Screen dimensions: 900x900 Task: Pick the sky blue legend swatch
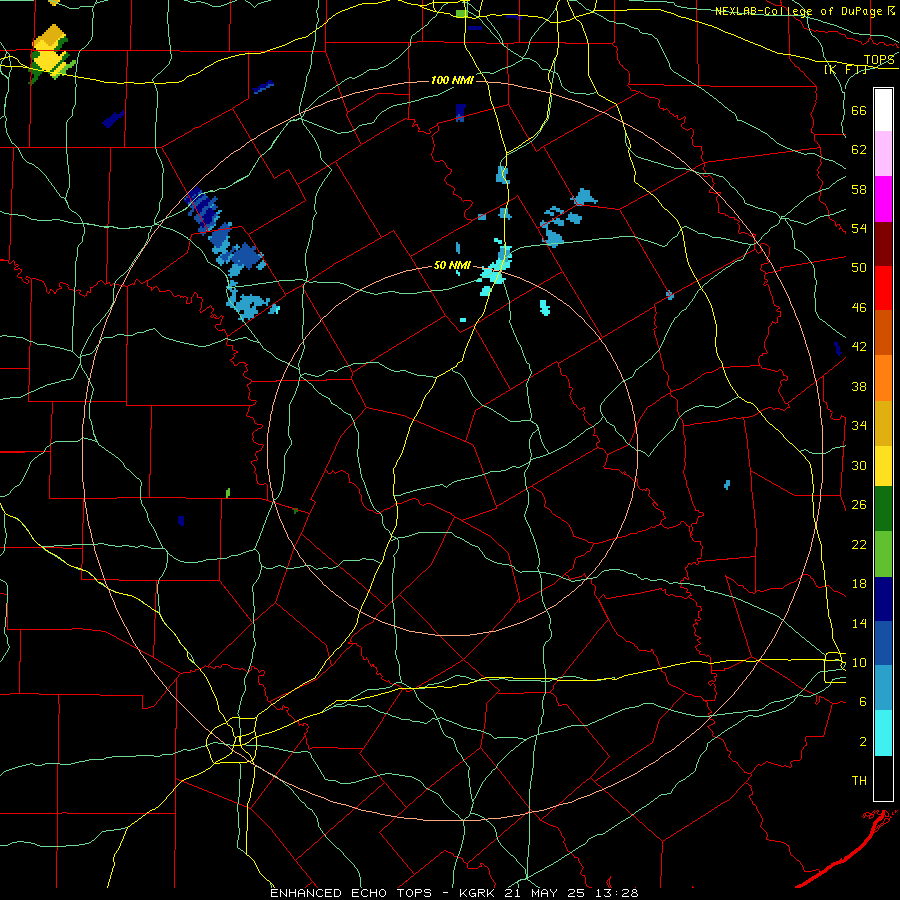coord(883,687)
